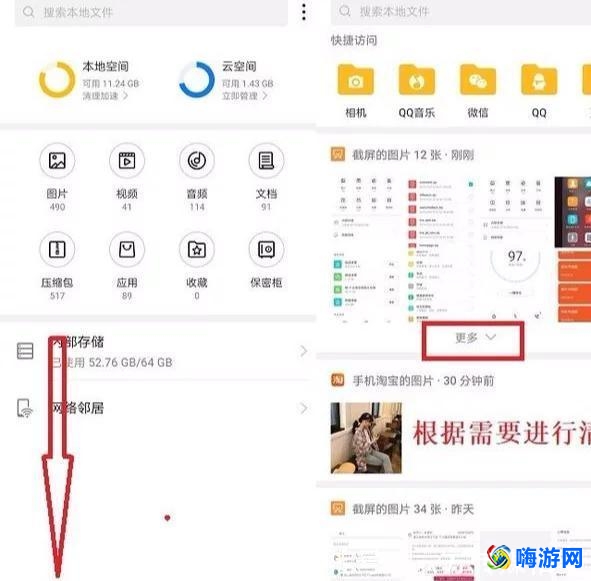
Task: Tap the 网络邻居 network device icon
Action: pos(25,408)
